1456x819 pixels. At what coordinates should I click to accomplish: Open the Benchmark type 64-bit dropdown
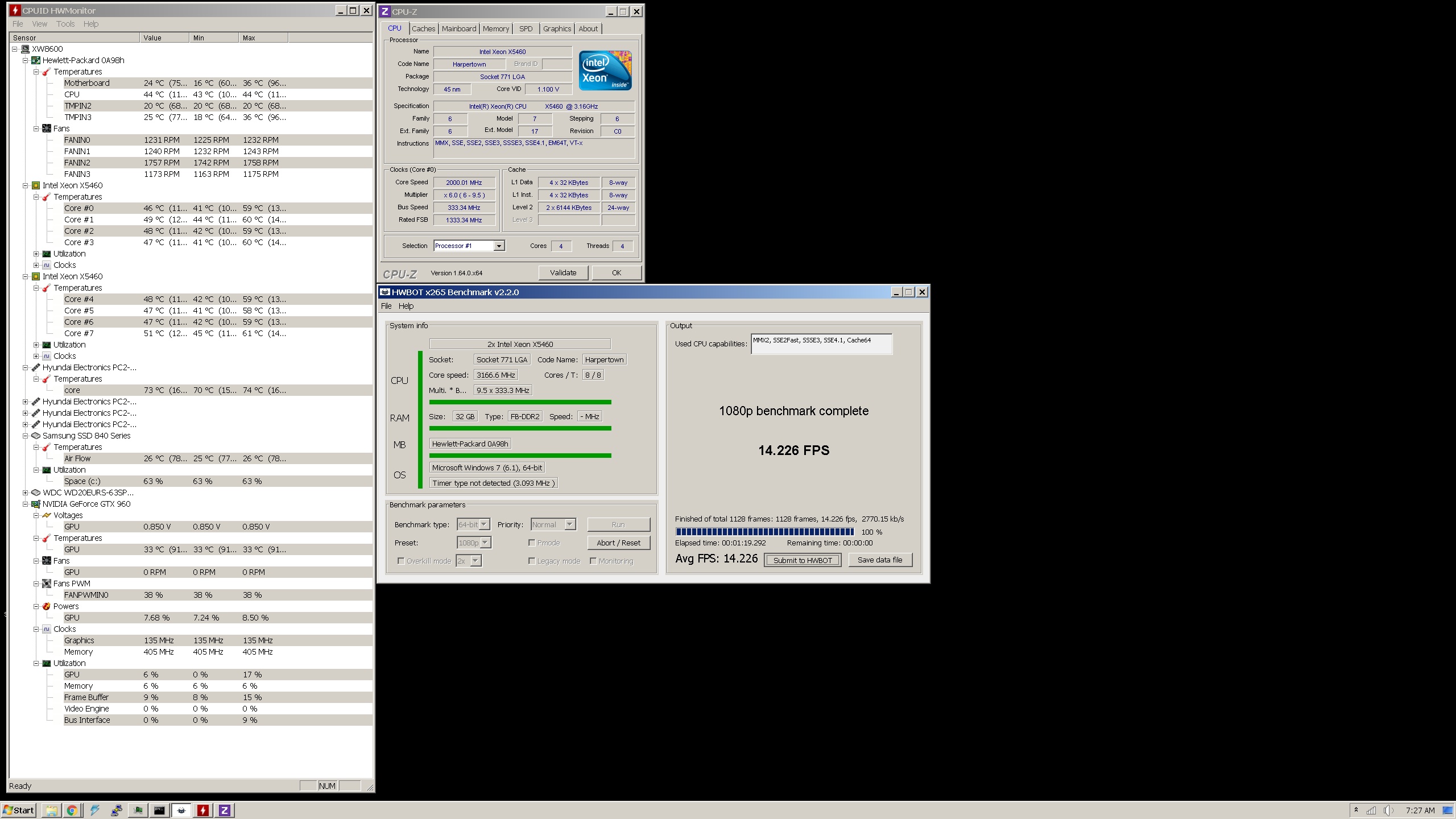tap(485, 524)
